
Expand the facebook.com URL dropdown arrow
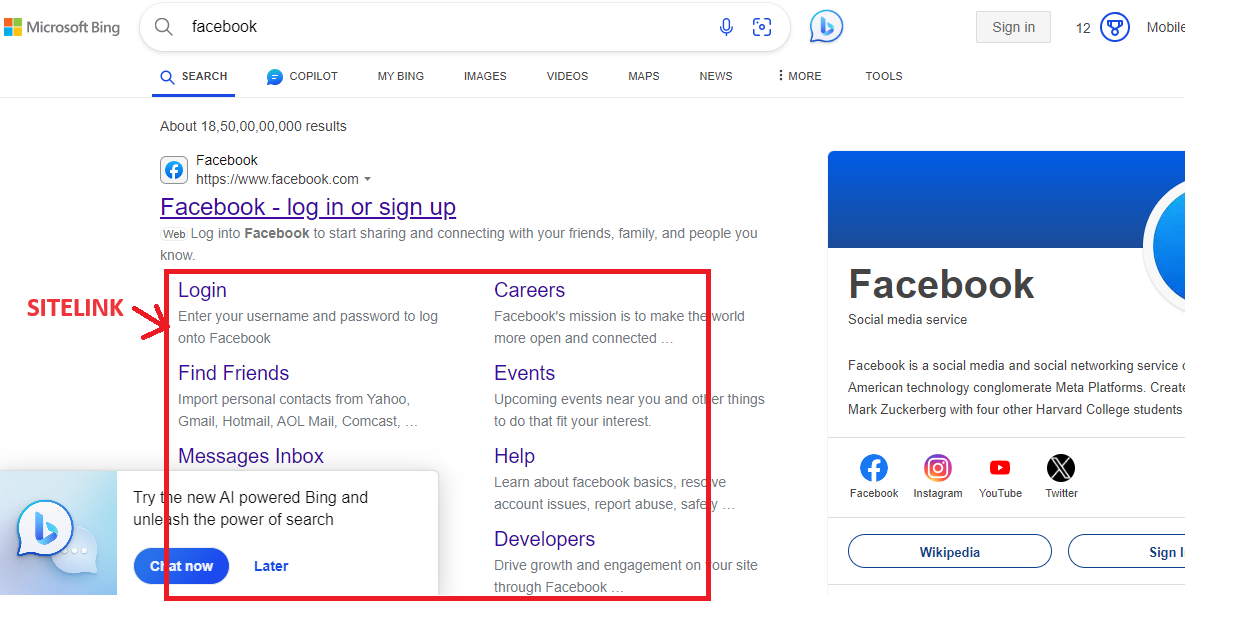(x=368, y=180)
